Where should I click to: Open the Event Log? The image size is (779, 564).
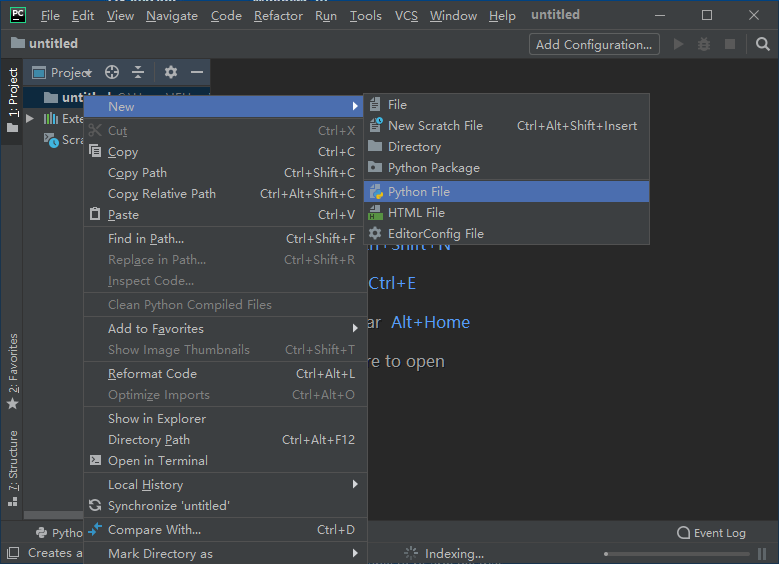[711, 533]
